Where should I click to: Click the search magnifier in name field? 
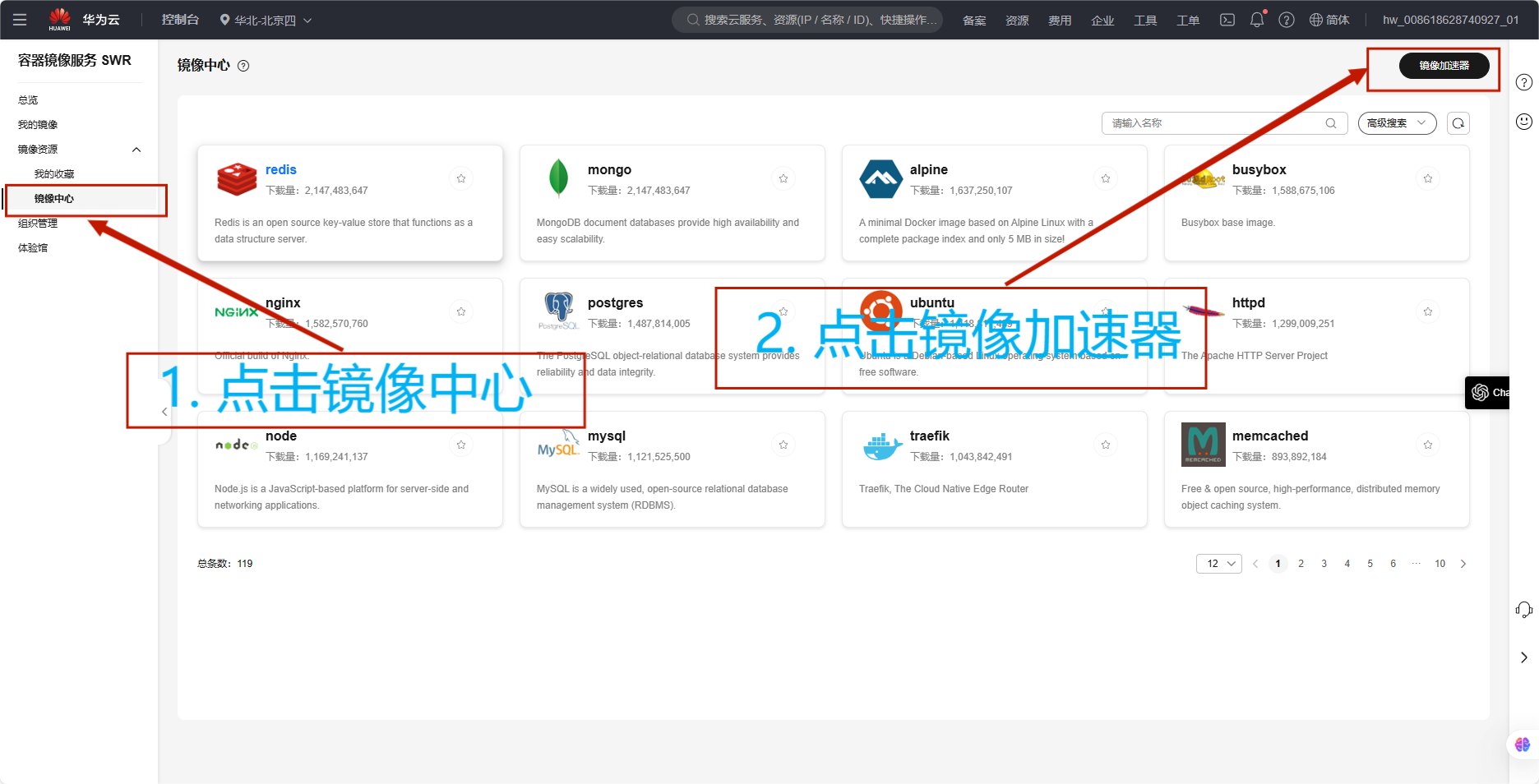pos(1330,123)
